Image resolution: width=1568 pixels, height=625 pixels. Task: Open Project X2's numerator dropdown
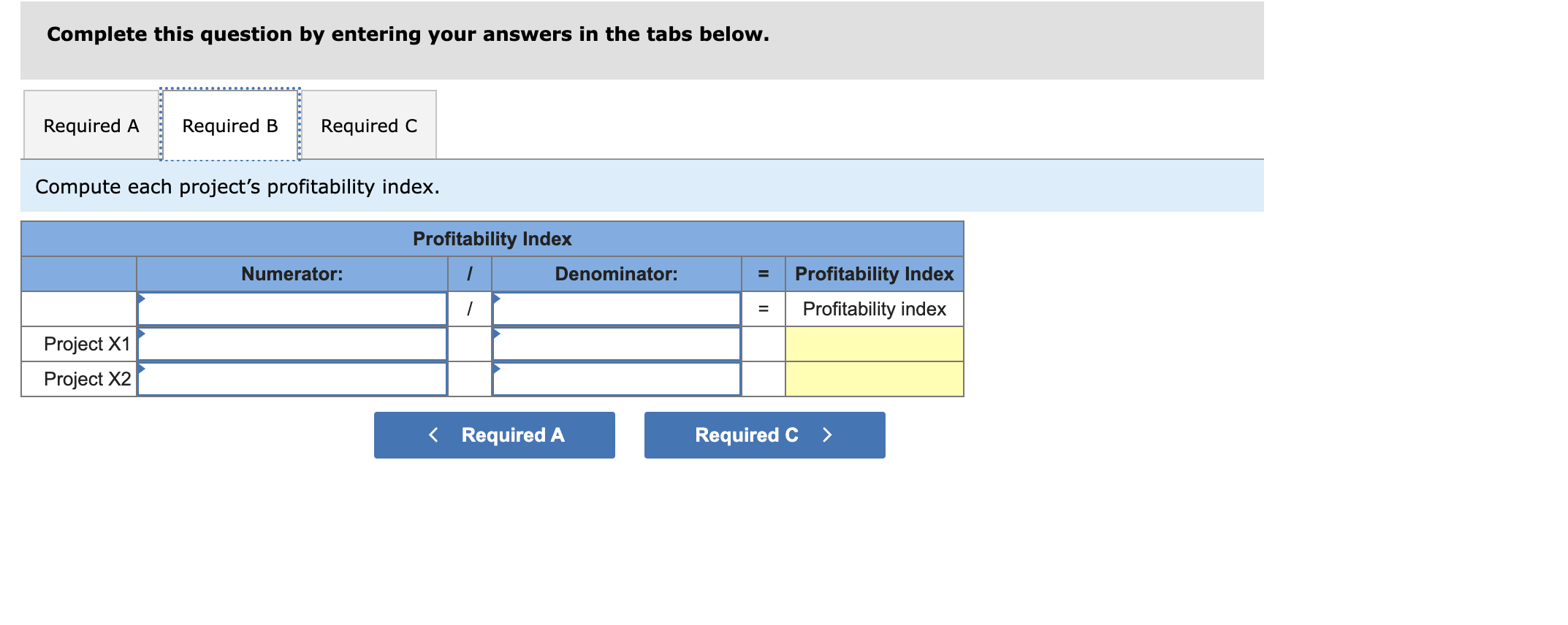(292, 378)
